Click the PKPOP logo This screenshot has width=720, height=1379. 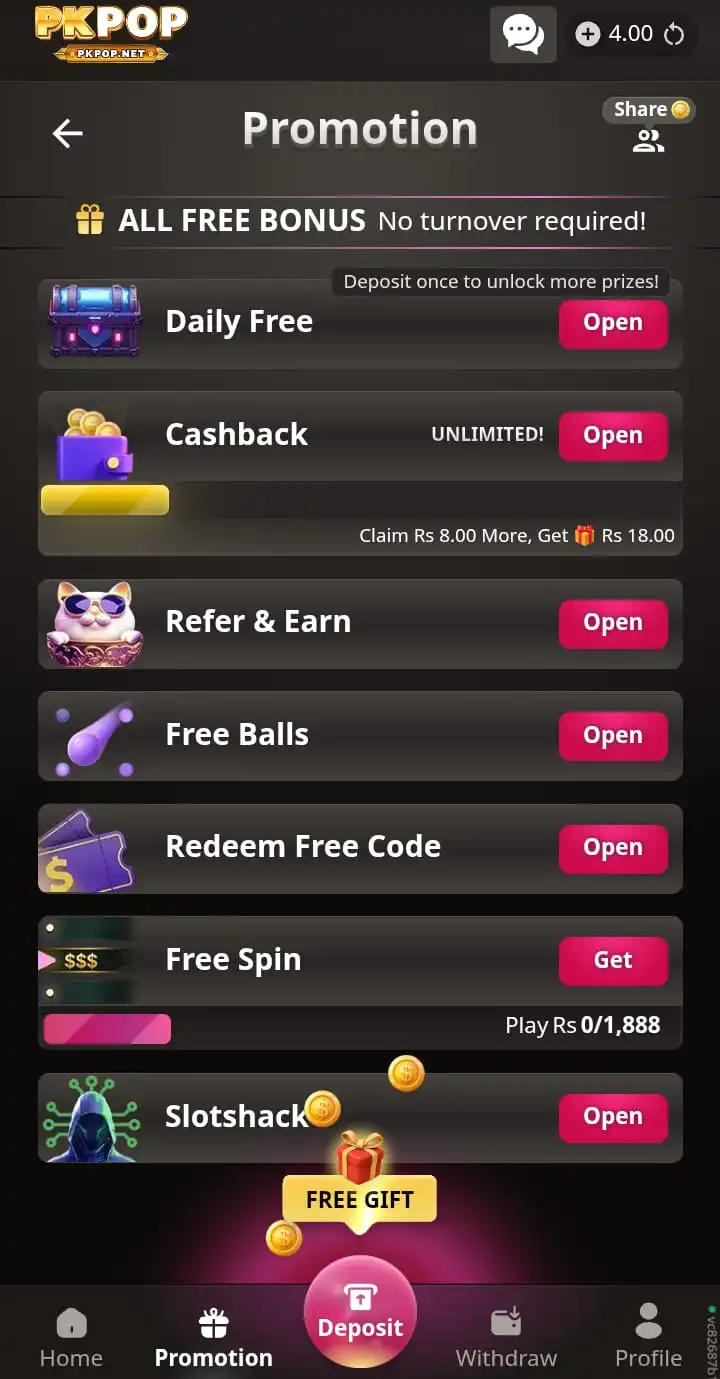pyautogui.click(x=111, y=33)
